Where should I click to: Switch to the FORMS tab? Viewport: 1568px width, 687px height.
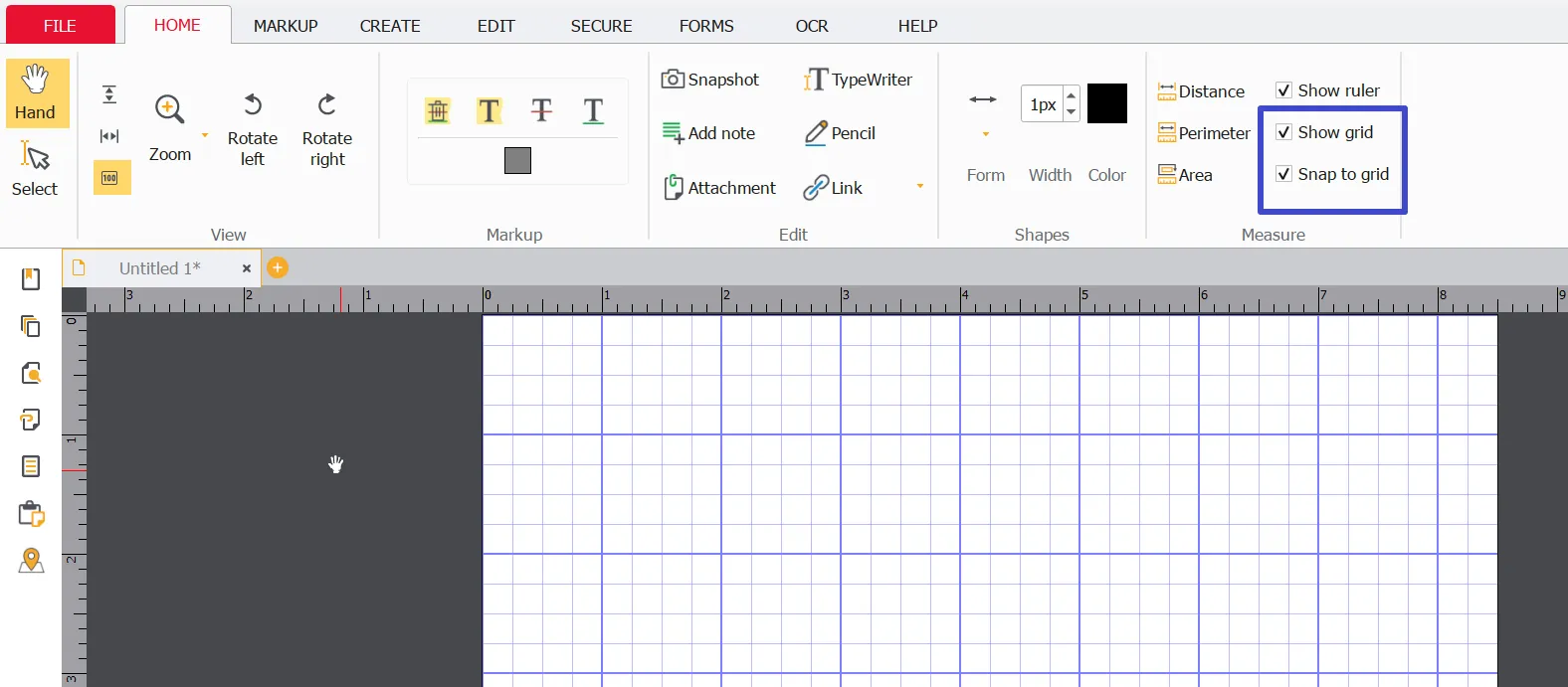[x=706, y=26]
